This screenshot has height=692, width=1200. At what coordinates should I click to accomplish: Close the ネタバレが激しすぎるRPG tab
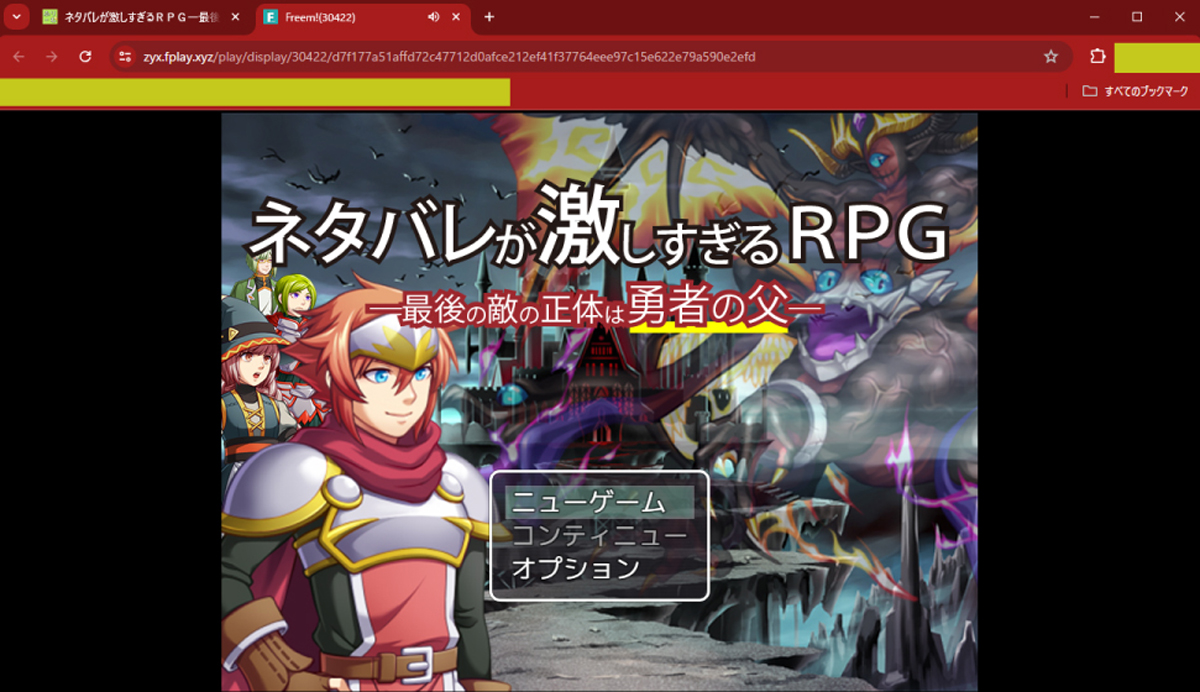(234, 17)
